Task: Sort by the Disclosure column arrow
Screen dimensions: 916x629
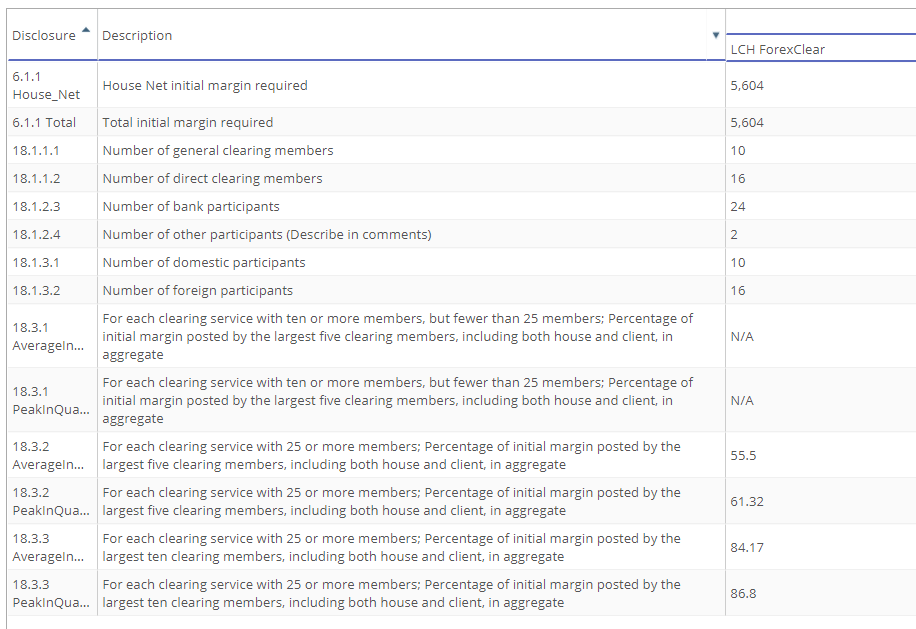Action: tap(86, 30)
